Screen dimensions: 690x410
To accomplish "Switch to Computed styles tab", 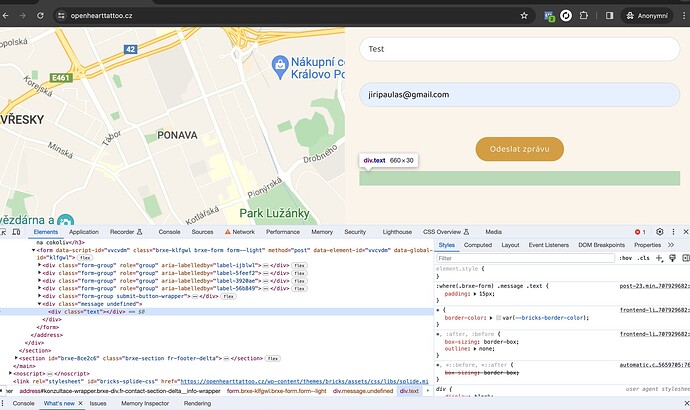I will pos(477,245).
